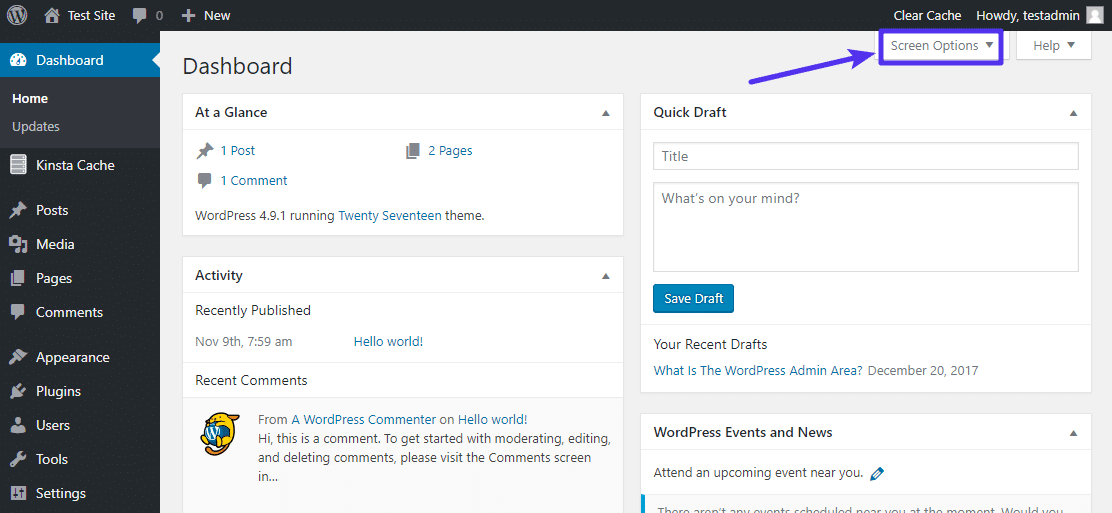Open the Twenty Seventeen theme link
This screenshot has height=513, width=1112.
coord(389,215)
